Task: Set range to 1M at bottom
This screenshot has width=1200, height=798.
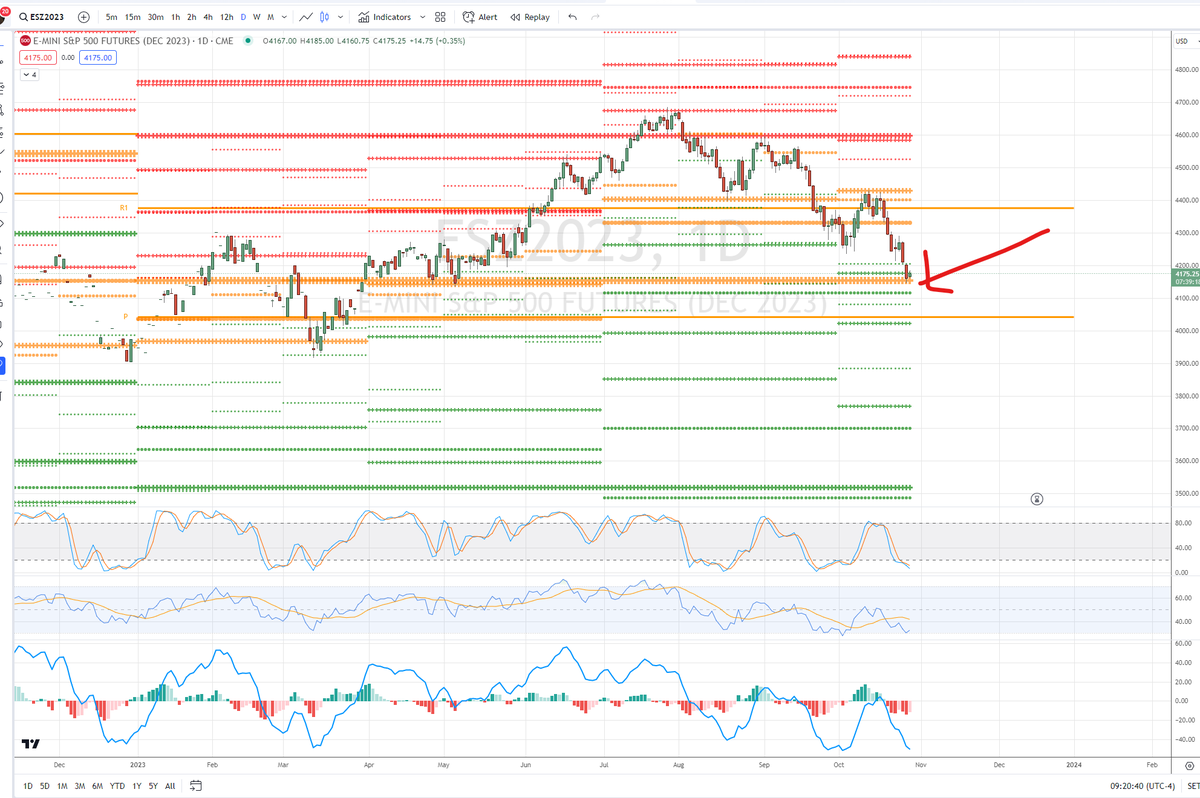Action: click(62, 786)
